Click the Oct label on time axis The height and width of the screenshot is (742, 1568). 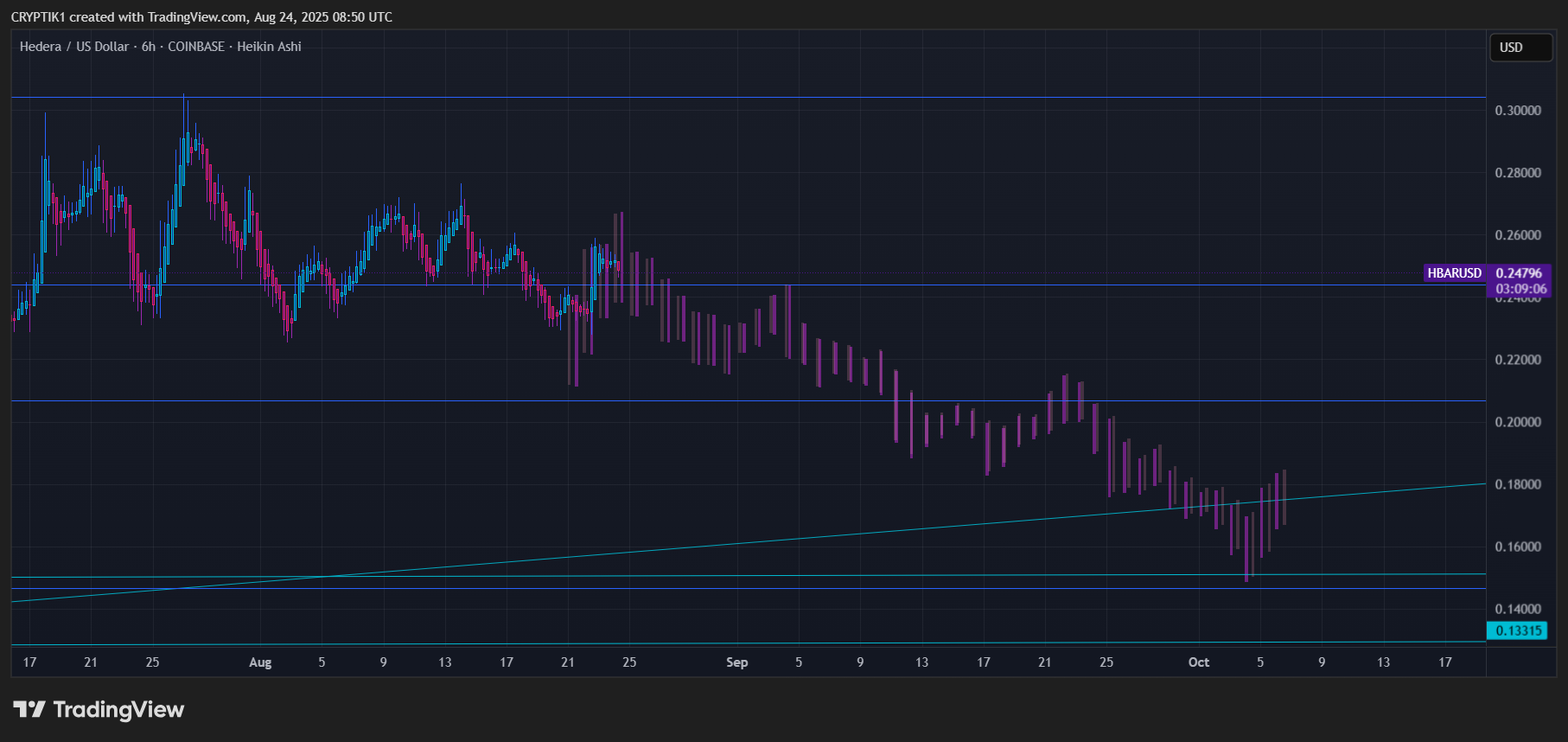click(x=1199, y=662)
